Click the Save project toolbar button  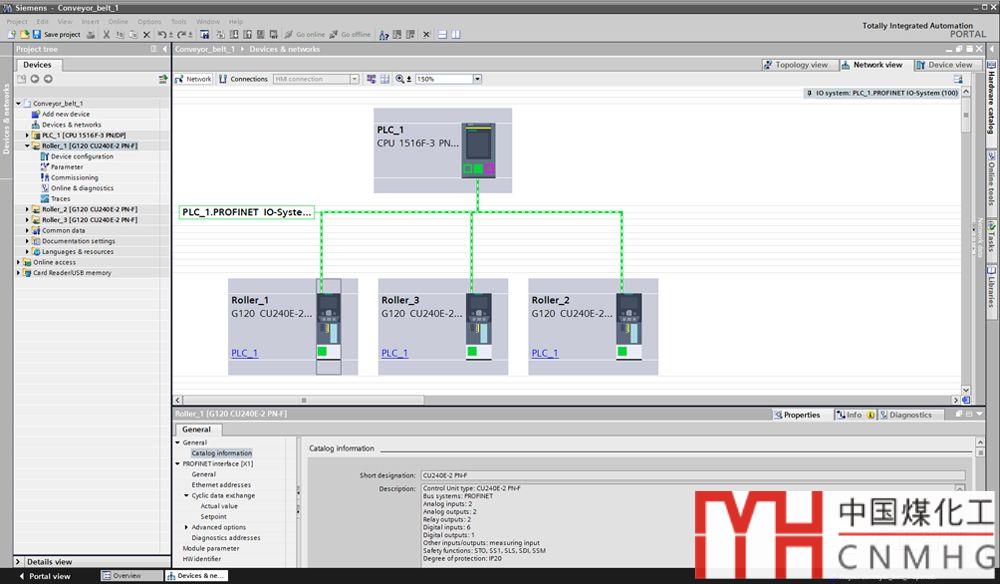pos(56,34)
